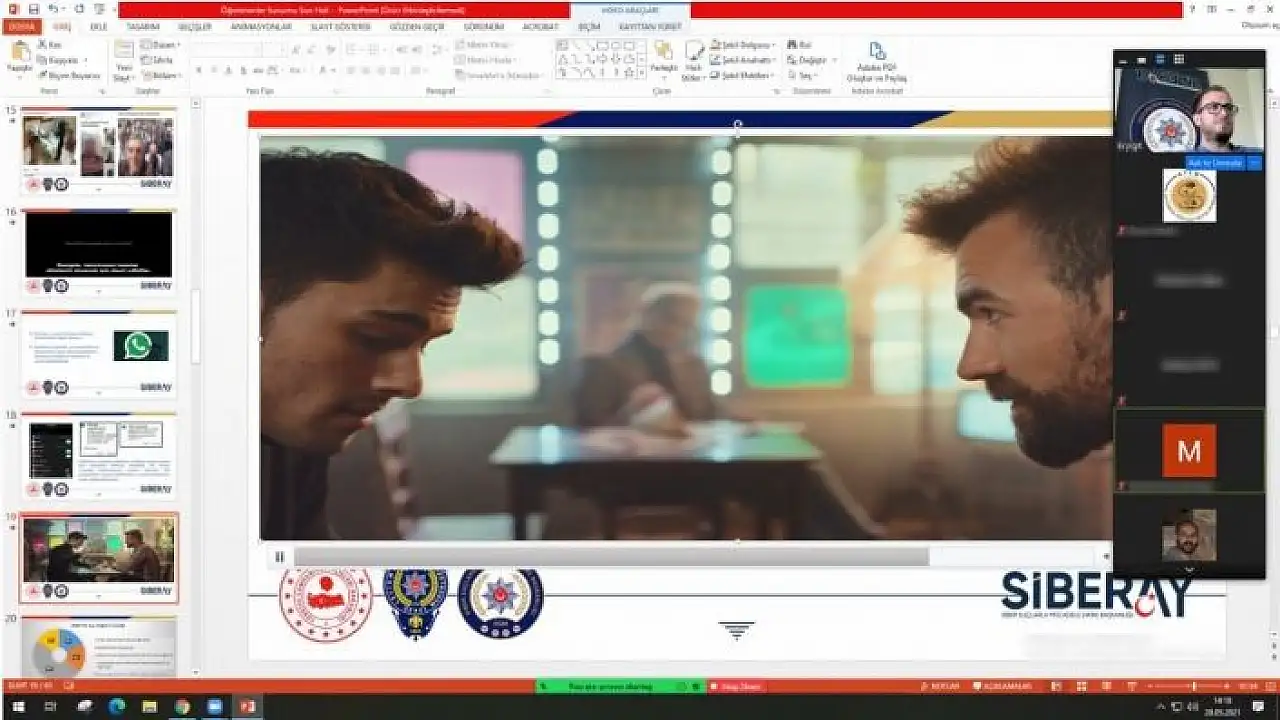1280x720 pixels.
Task: Click the New Slide (Yeni Slayt) icon
Action: (x=123, y=58)
